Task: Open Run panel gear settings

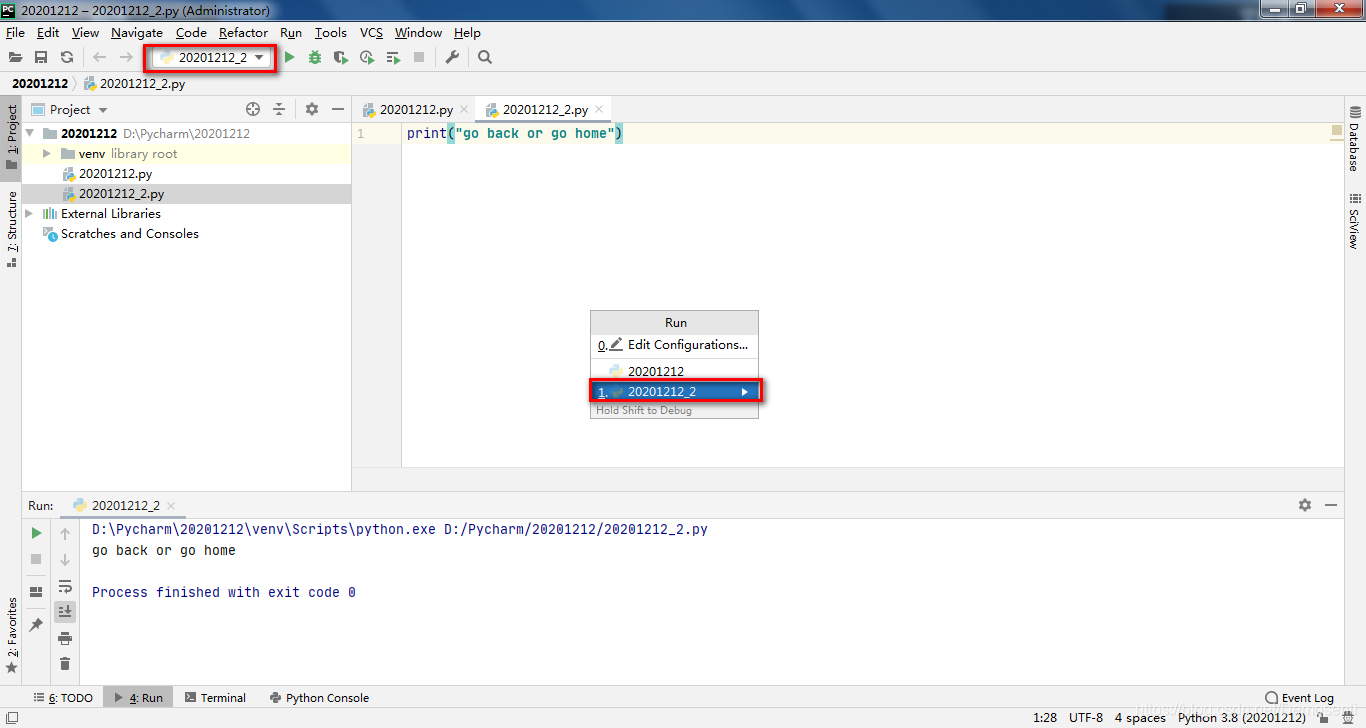Action: coord(1305,505)
